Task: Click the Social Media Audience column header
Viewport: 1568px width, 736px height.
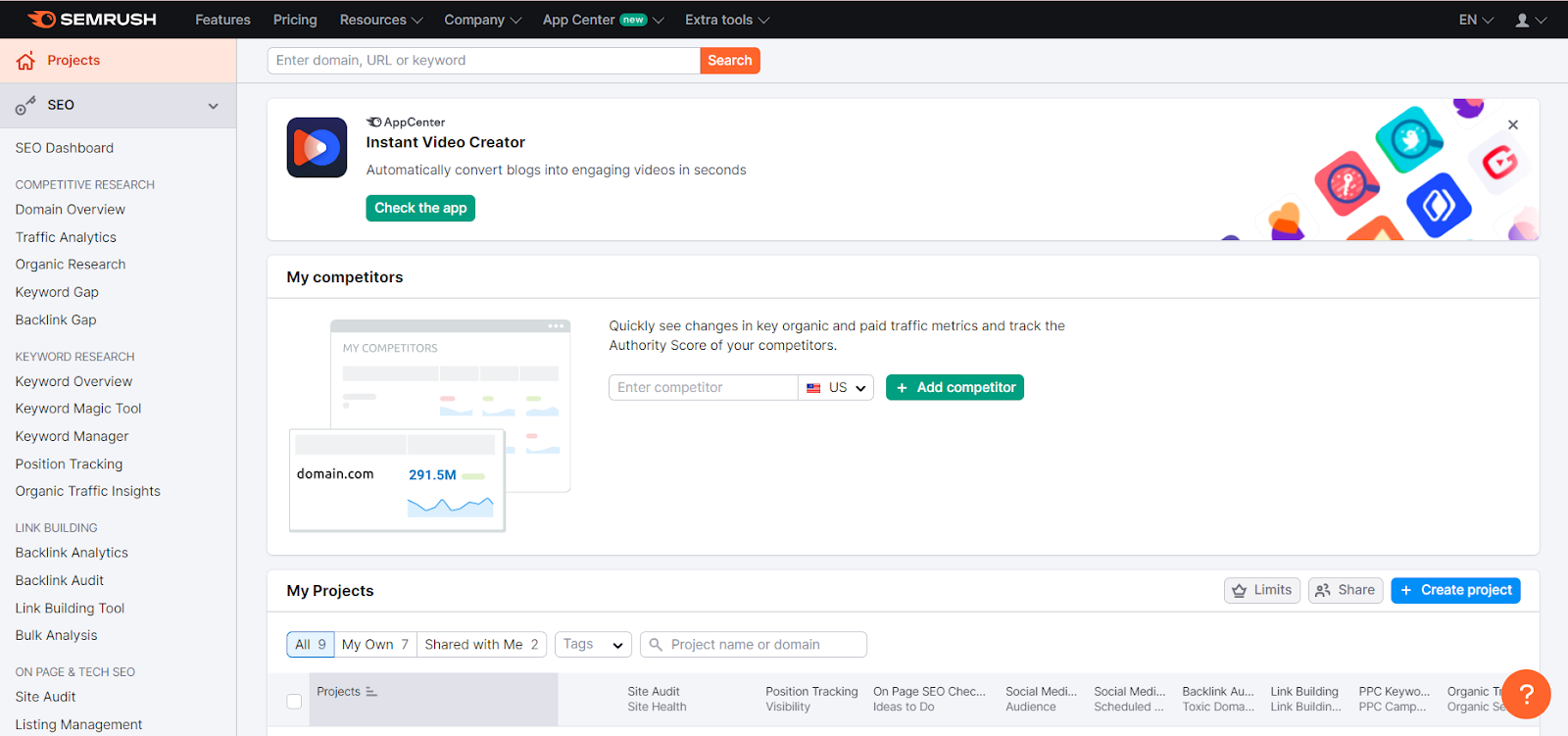Action: 1041,699
